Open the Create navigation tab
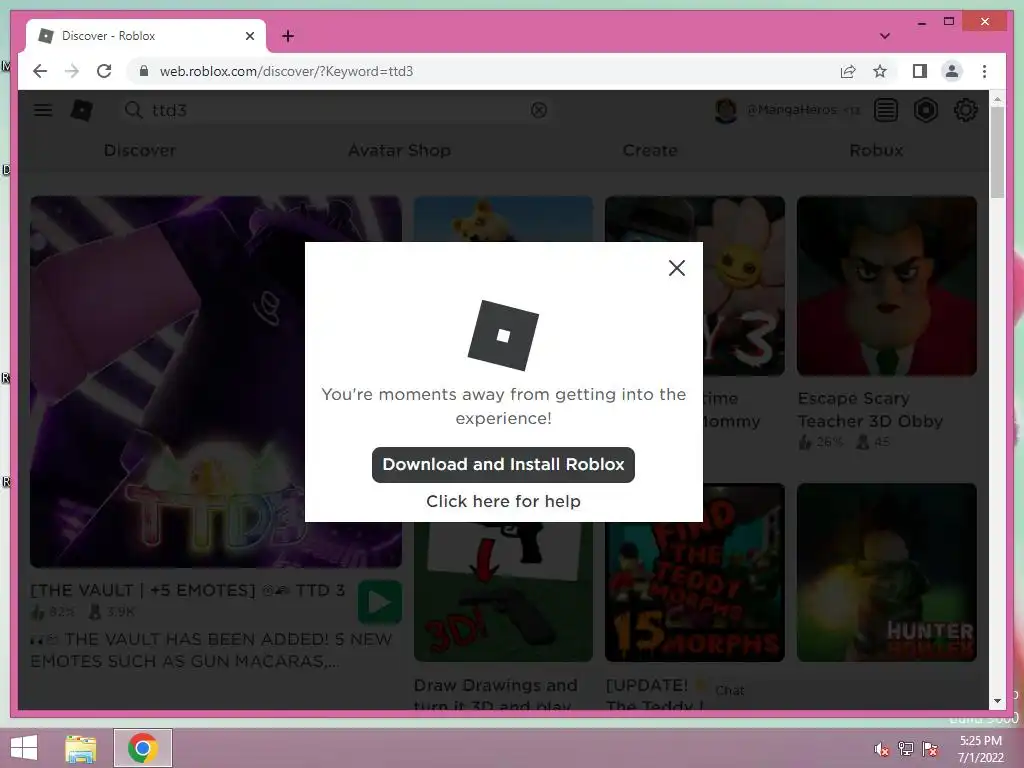 650,150
